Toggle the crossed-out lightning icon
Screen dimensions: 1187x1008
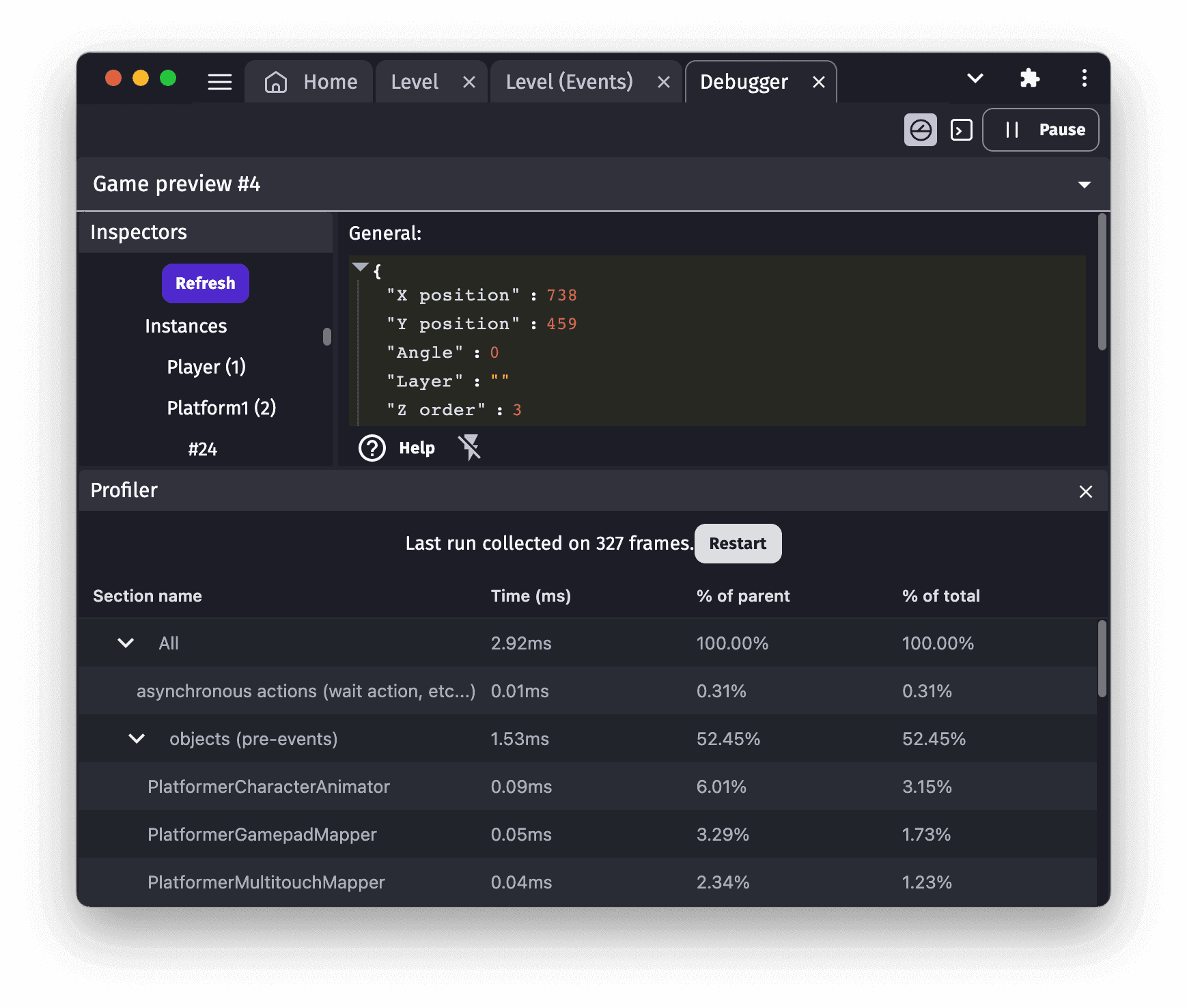[470, 448]
